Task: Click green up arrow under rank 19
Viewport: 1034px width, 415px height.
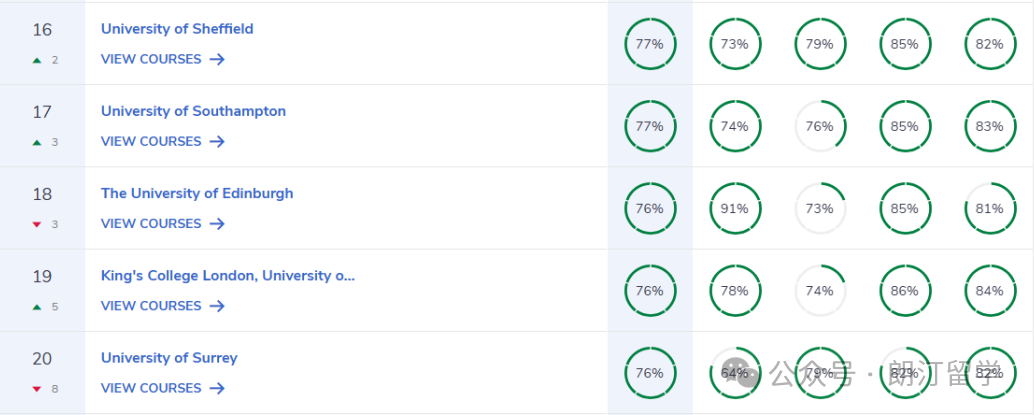Action: click(x=38, y=307)
